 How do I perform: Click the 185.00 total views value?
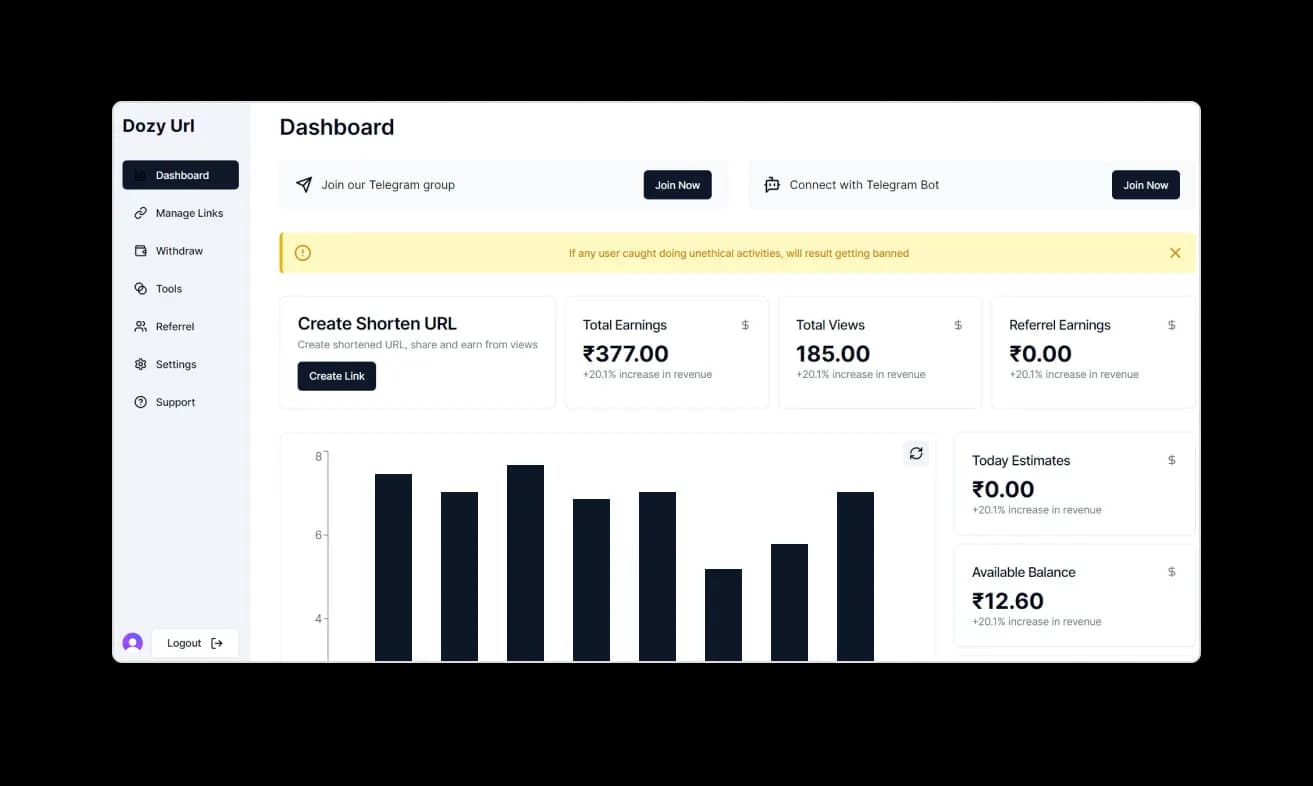[833, 354]
